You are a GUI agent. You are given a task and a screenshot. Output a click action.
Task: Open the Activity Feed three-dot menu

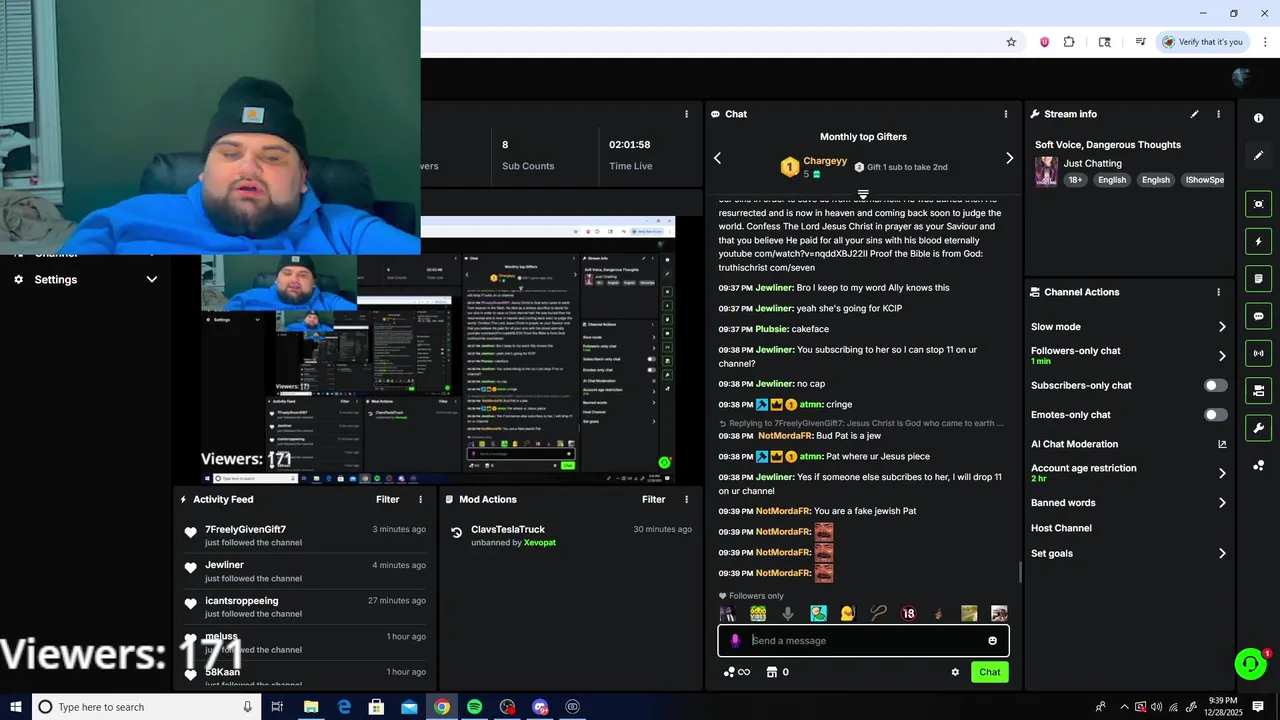(x=420, y=499)
